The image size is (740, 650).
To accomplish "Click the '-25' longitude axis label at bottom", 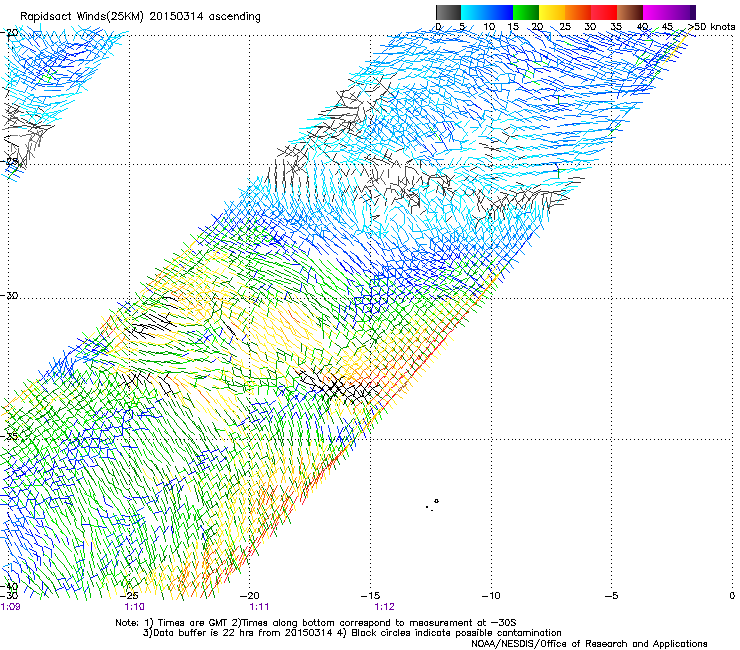I will (131, 596).
